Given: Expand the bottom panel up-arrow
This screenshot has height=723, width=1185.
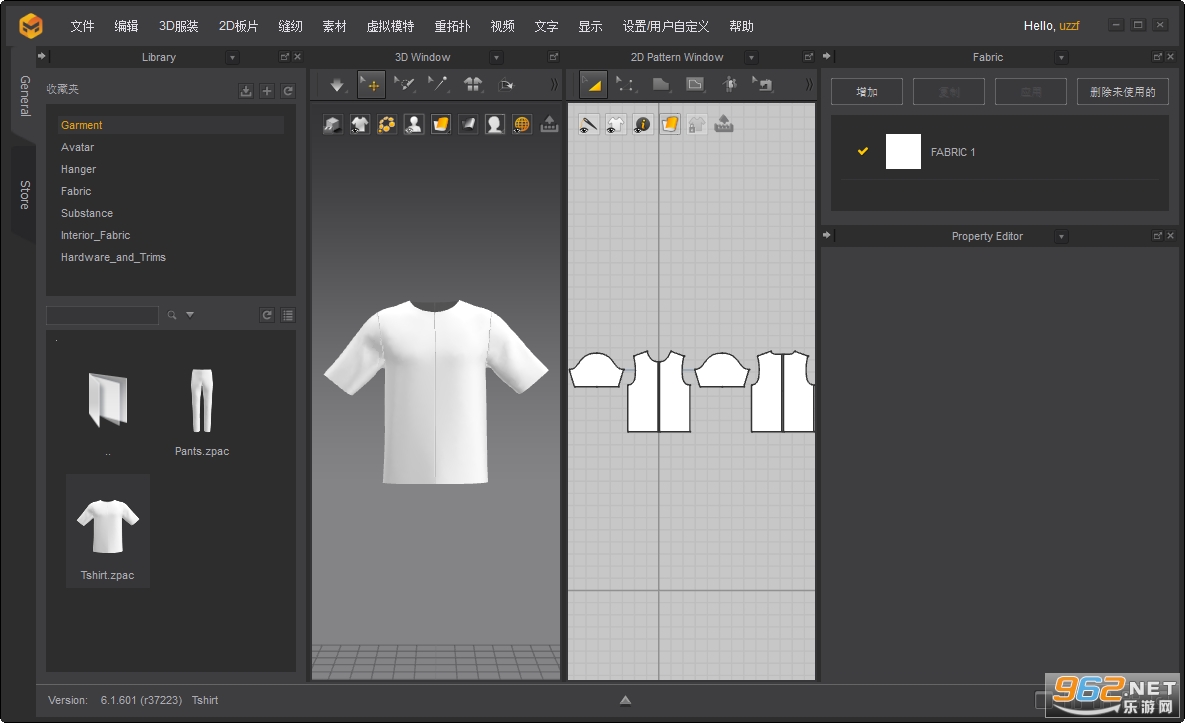Looking at the screenshot, I should click(x=625, y=700).
